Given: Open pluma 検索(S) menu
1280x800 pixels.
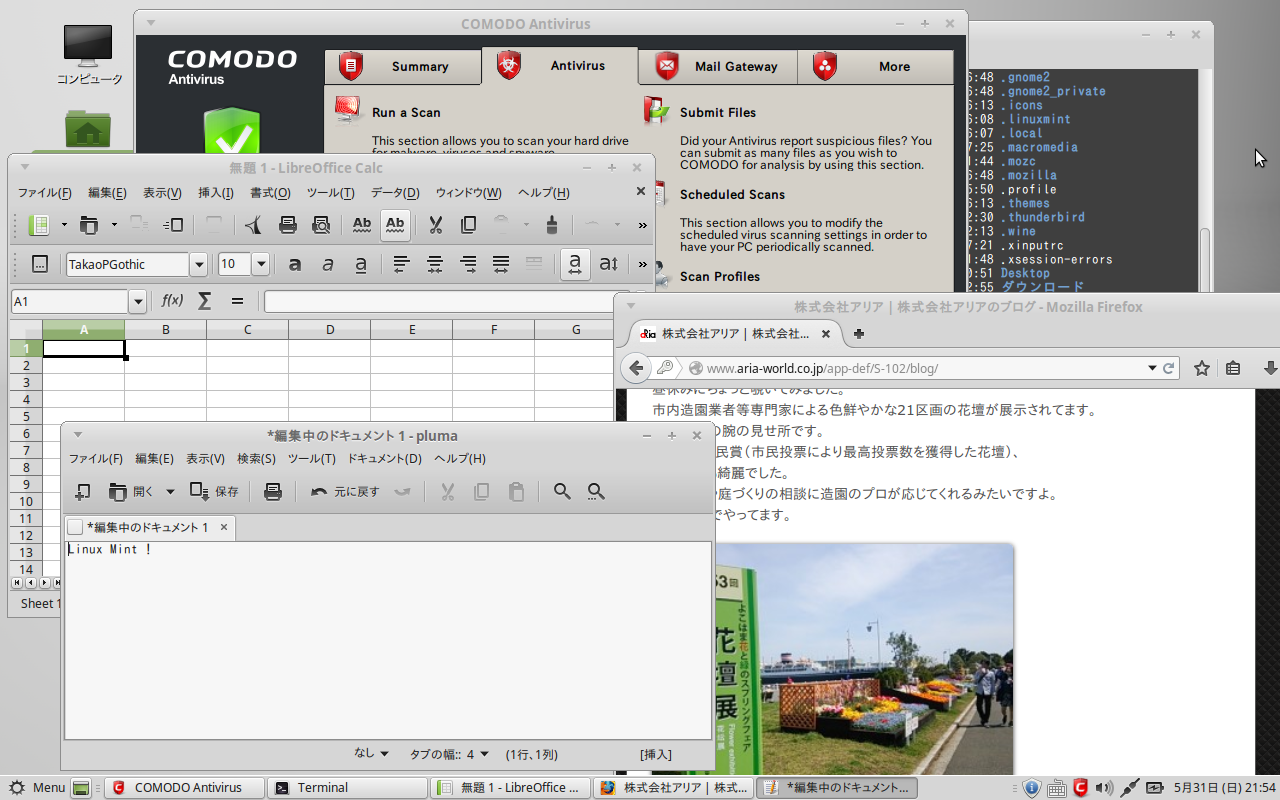Looking at the screenshot, I should pos(256,459).
